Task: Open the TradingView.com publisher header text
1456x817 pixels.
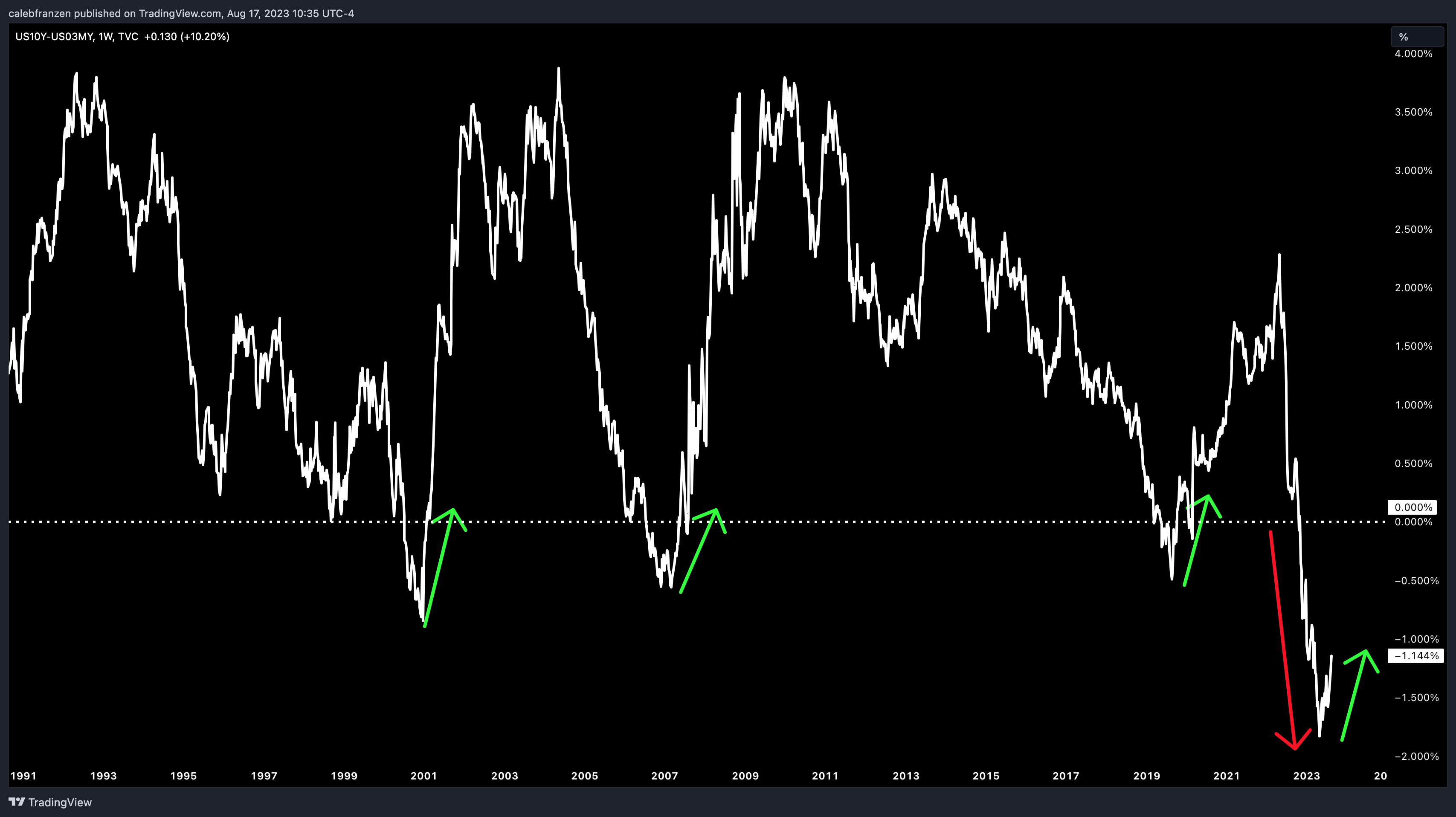Action: click(181, 13)
